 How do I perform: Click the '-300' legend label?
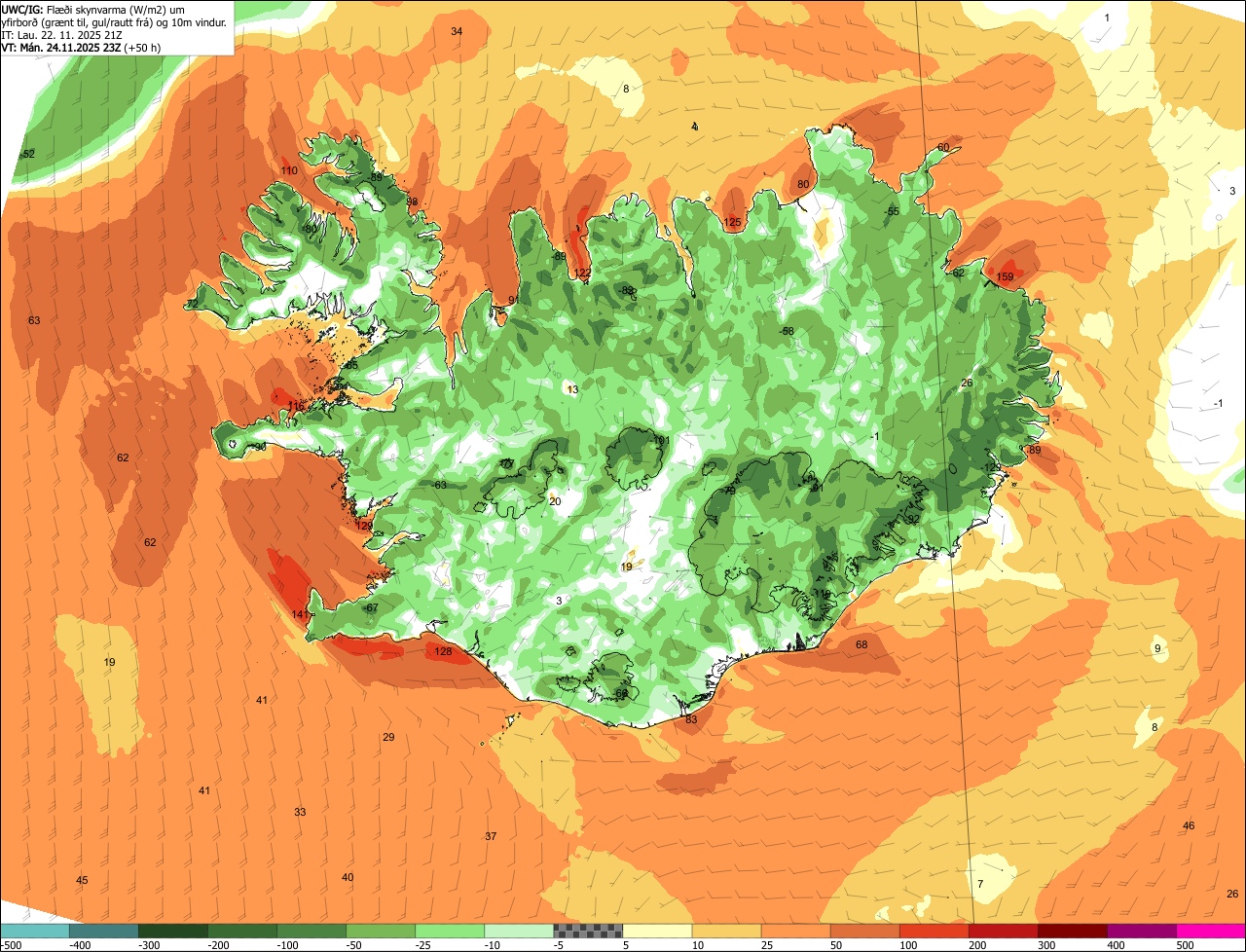pos(150,945)
